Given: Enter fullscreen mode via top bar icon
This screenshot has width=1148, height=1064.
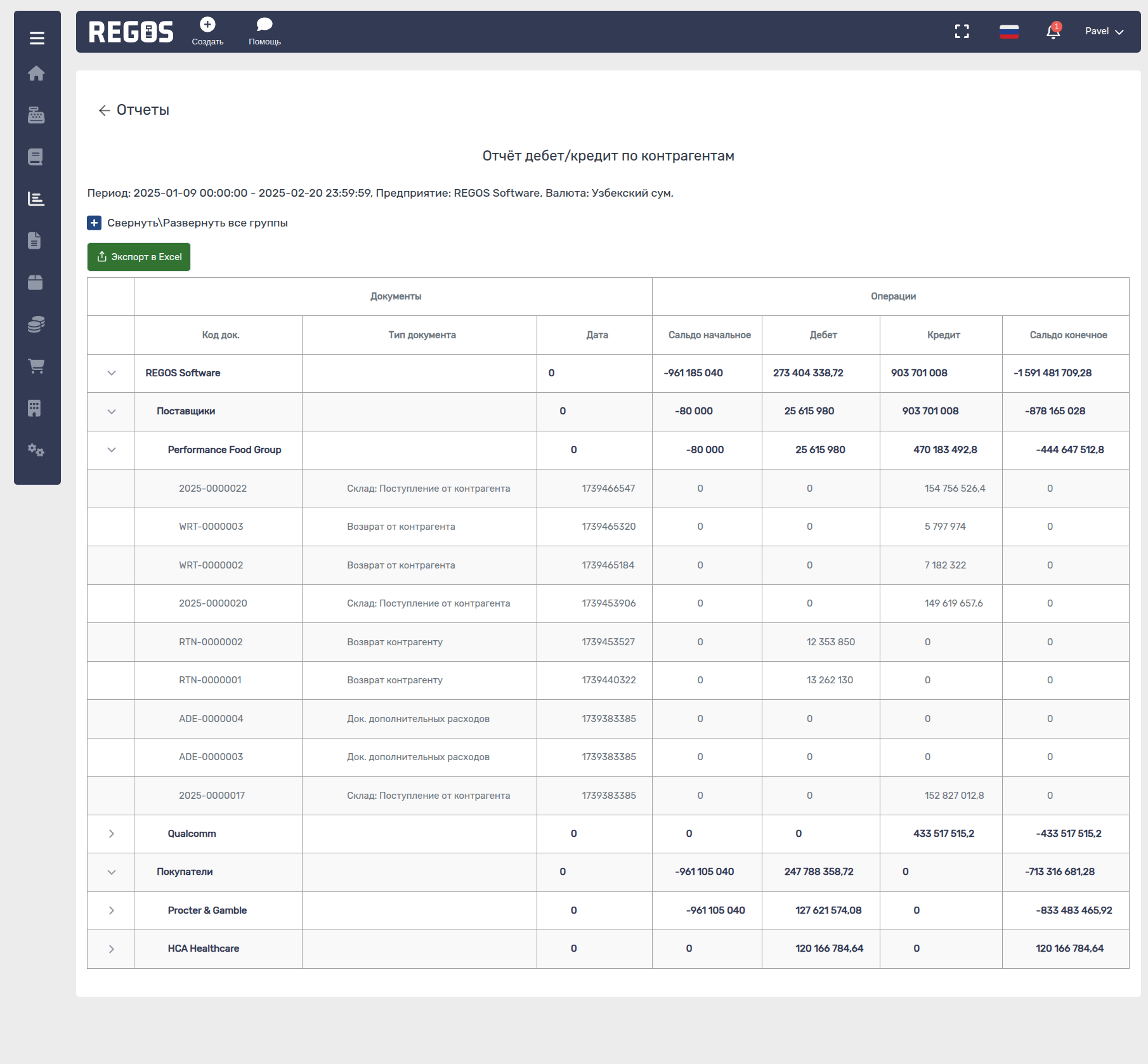Looking at the screenshot, I should click(x=962, y=32).
